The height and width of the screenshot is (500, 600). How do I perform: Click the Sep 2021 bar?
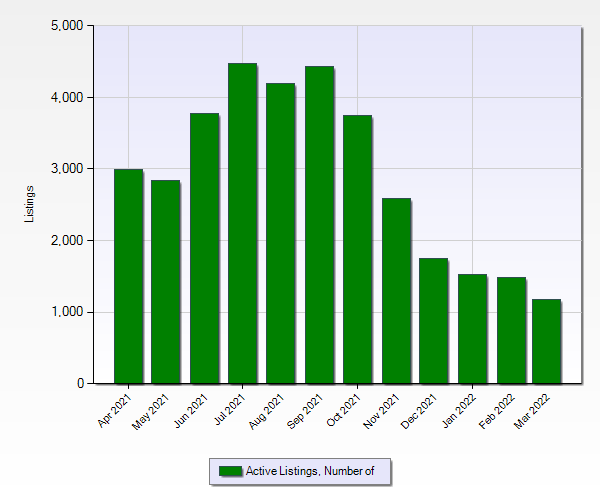[319, 225]
